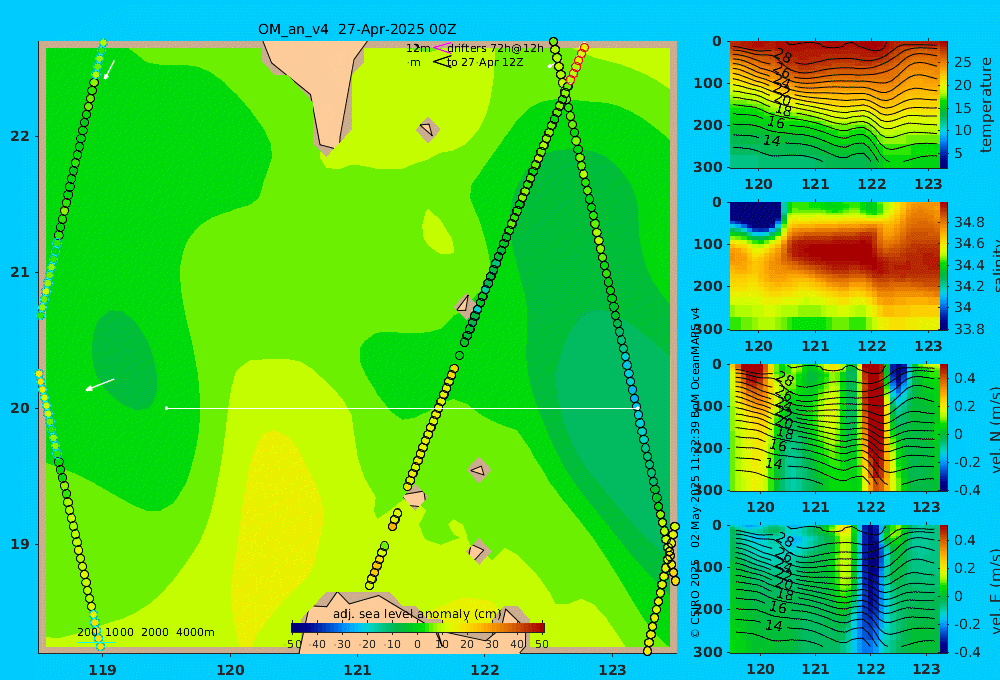The height and width of the screenshot is (680, 1000).
Task: Click the salinity colorbar
Action: point(943,266)
